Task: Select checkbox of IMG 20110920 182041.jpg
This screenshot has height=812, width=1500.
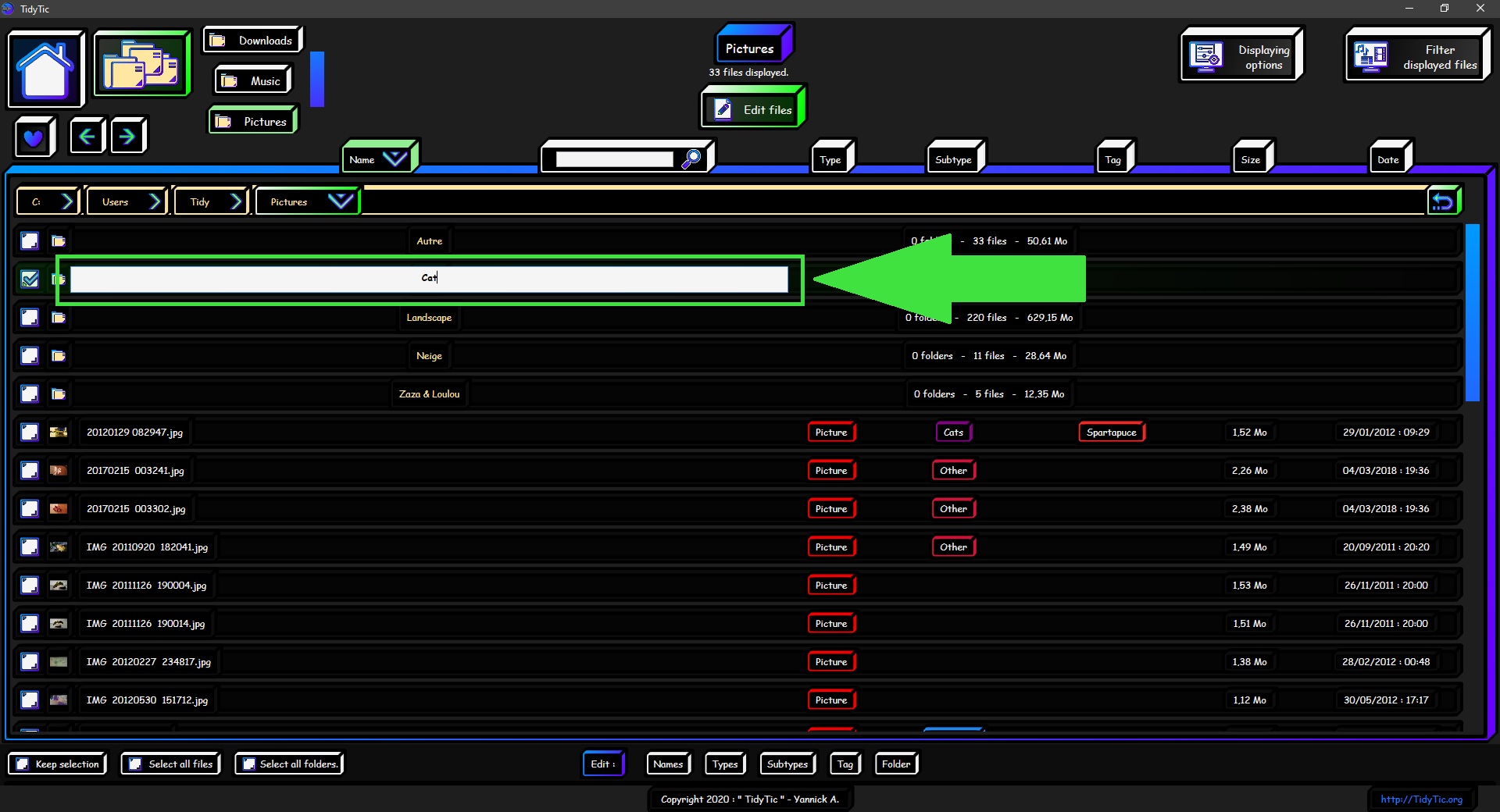Action: [x=30, y=547]
